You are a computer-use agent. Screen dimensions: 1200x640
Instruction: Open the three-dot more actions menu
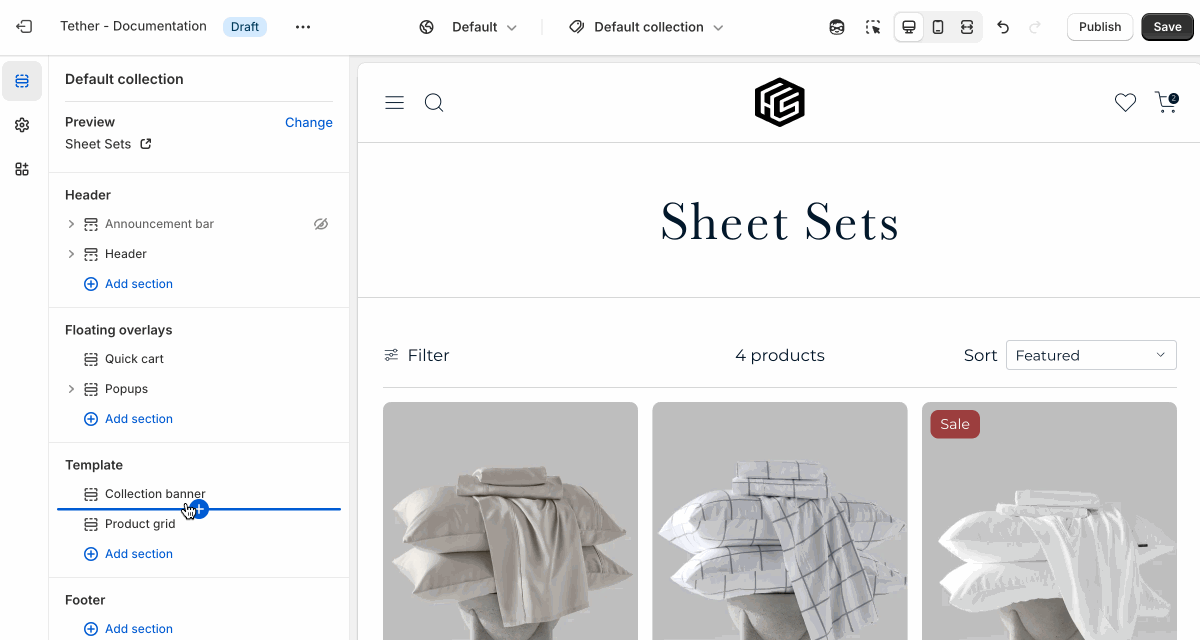click(x=303, y=27)
